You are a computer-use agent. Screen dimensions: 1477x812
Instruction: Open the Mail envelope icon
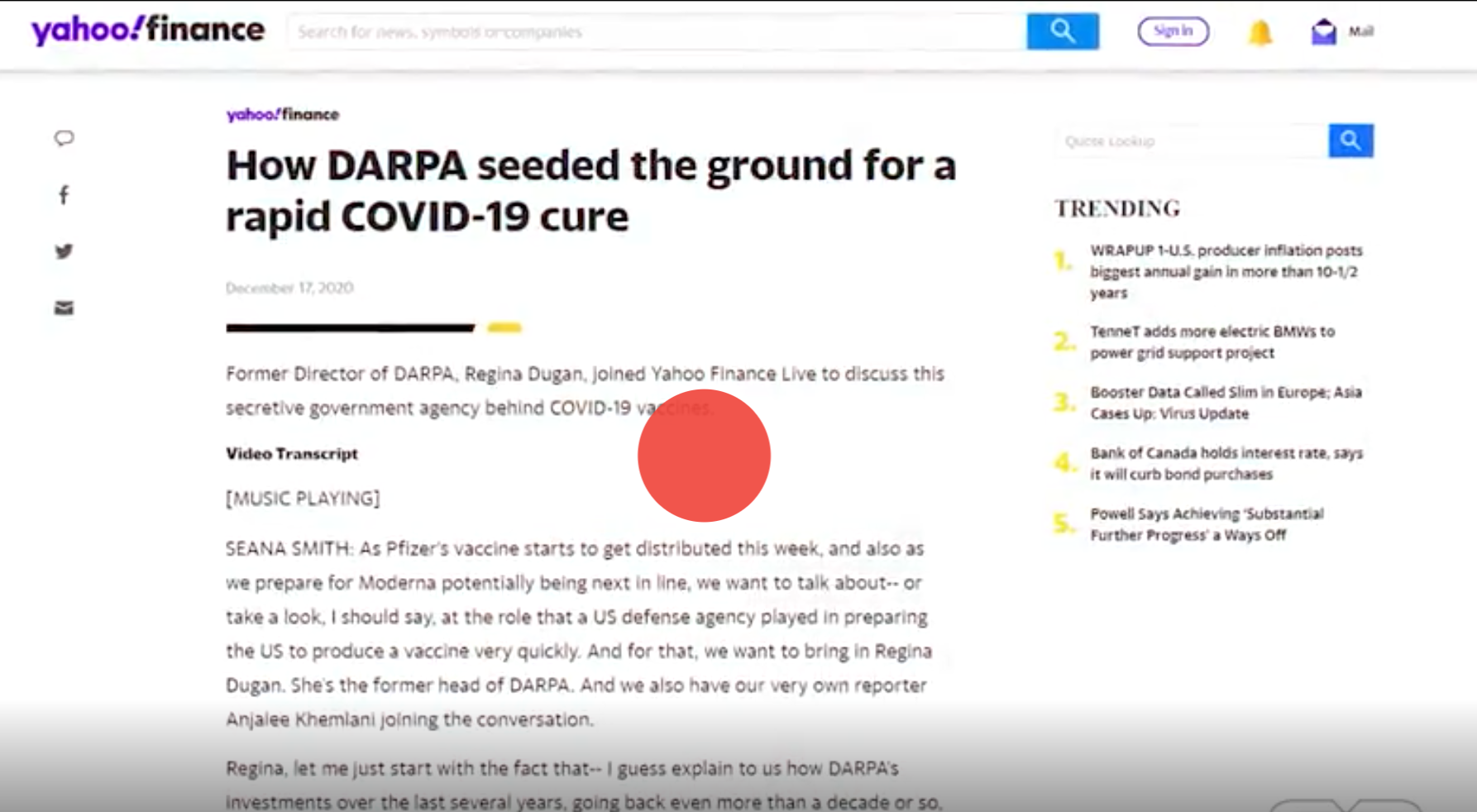point(1323,31)
